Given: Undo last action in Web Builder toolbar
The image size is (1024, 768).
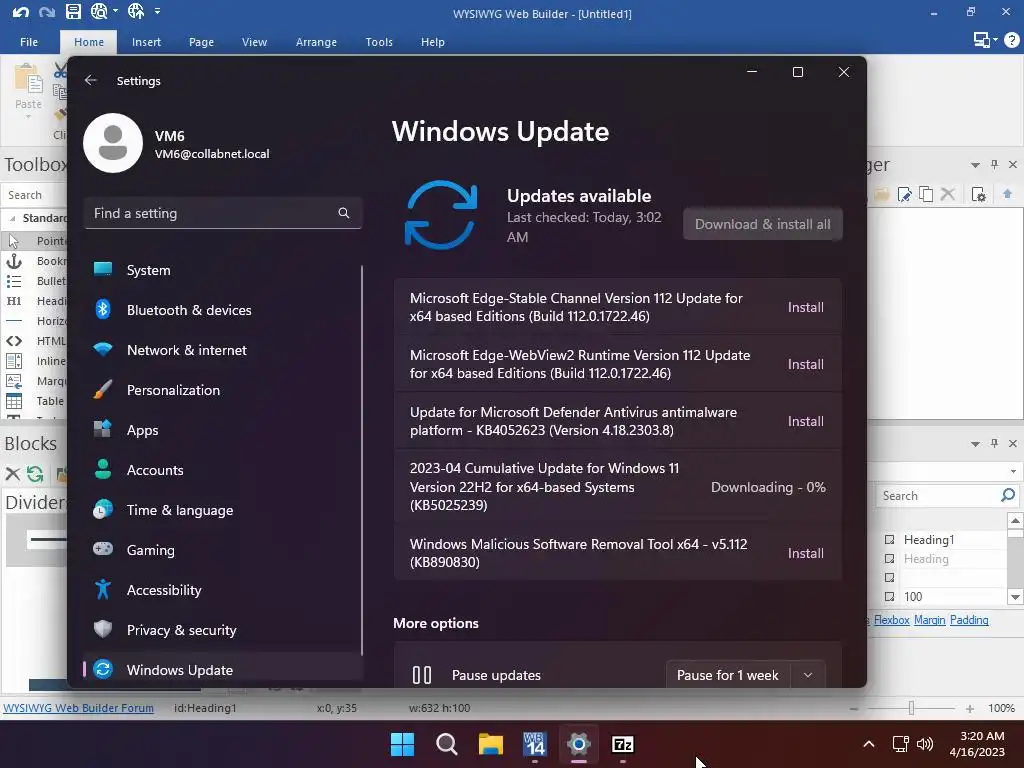Looking at the screenshot, I should click(20, 12).
